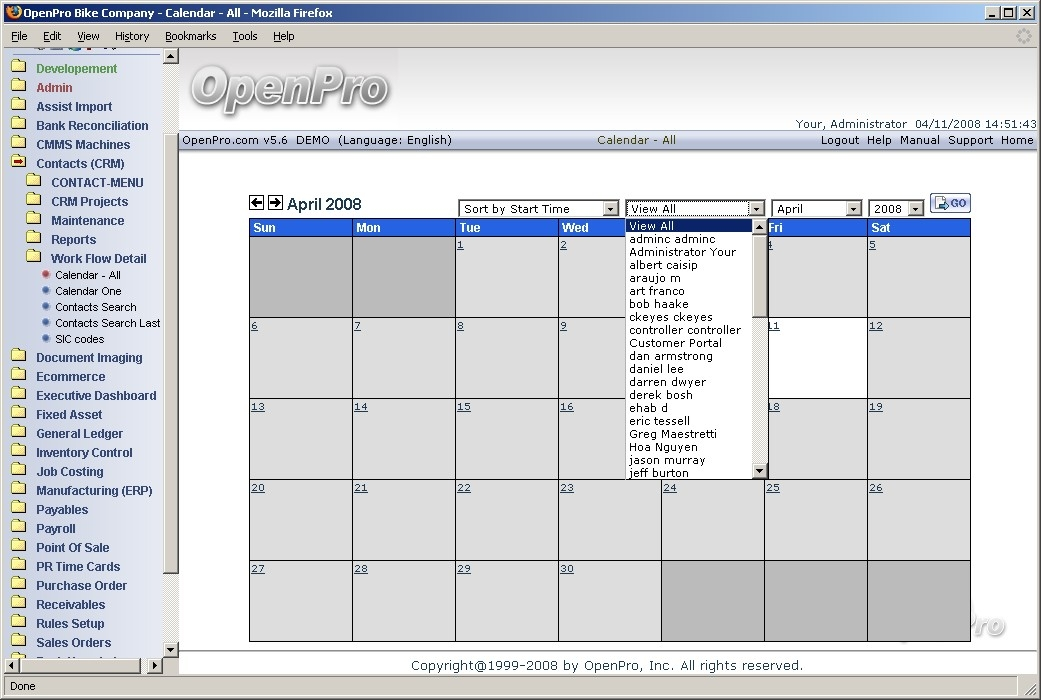Click the General Ledger folder icon
Screen dimensions: 1041x700
[18, 433]
